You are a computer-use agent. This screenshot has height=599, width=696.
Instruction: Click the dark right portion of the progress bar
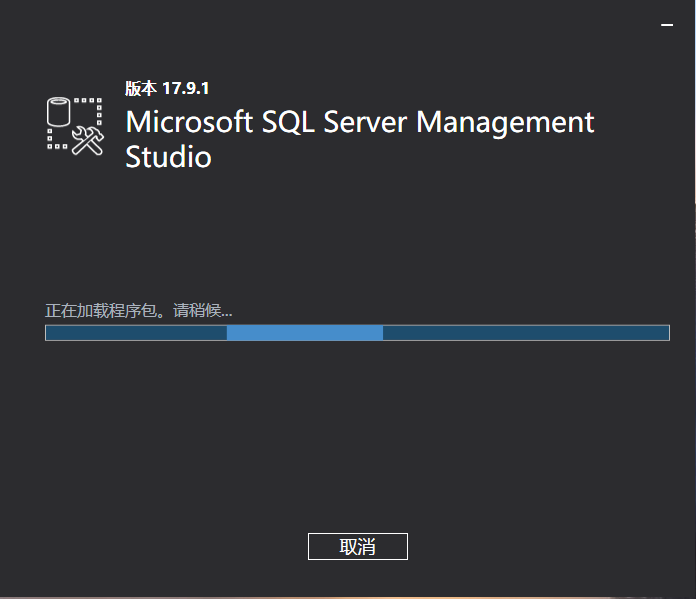(x=525, y=333)
